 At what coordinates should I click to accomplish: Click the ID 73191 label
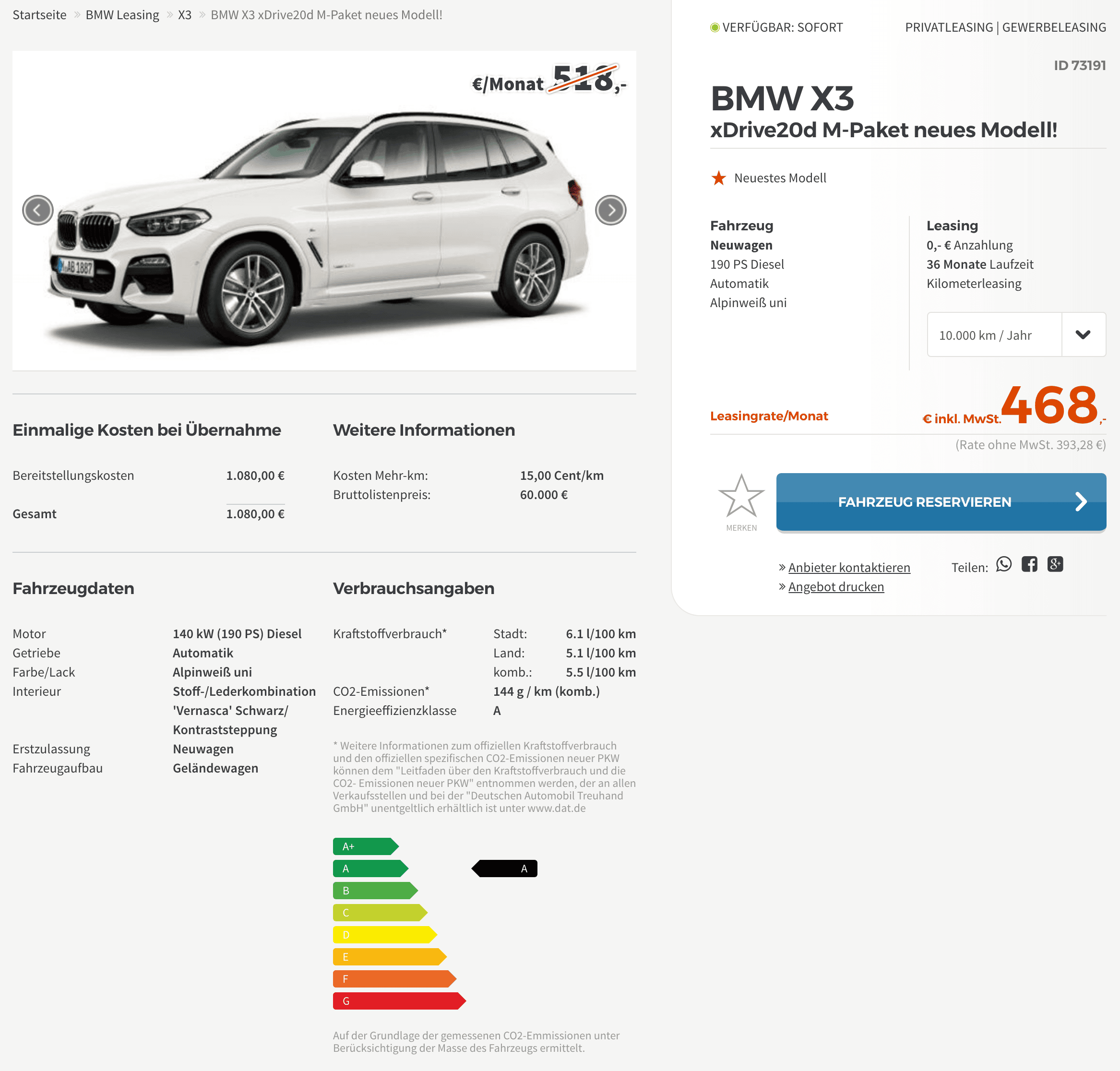tap(1080, 65)
